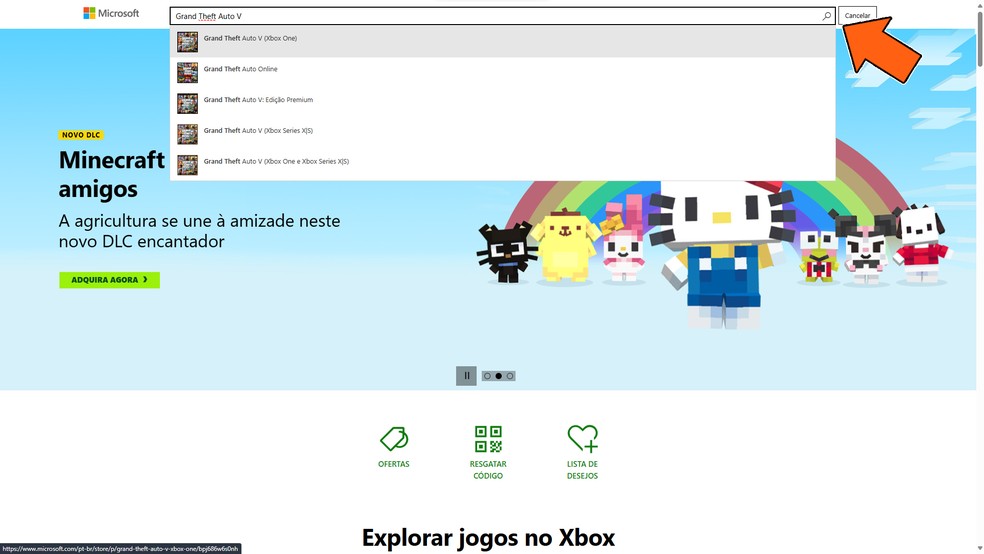
Task: Click the search magnifier icon
Action: pyautogui.click(x=826, y=16)
